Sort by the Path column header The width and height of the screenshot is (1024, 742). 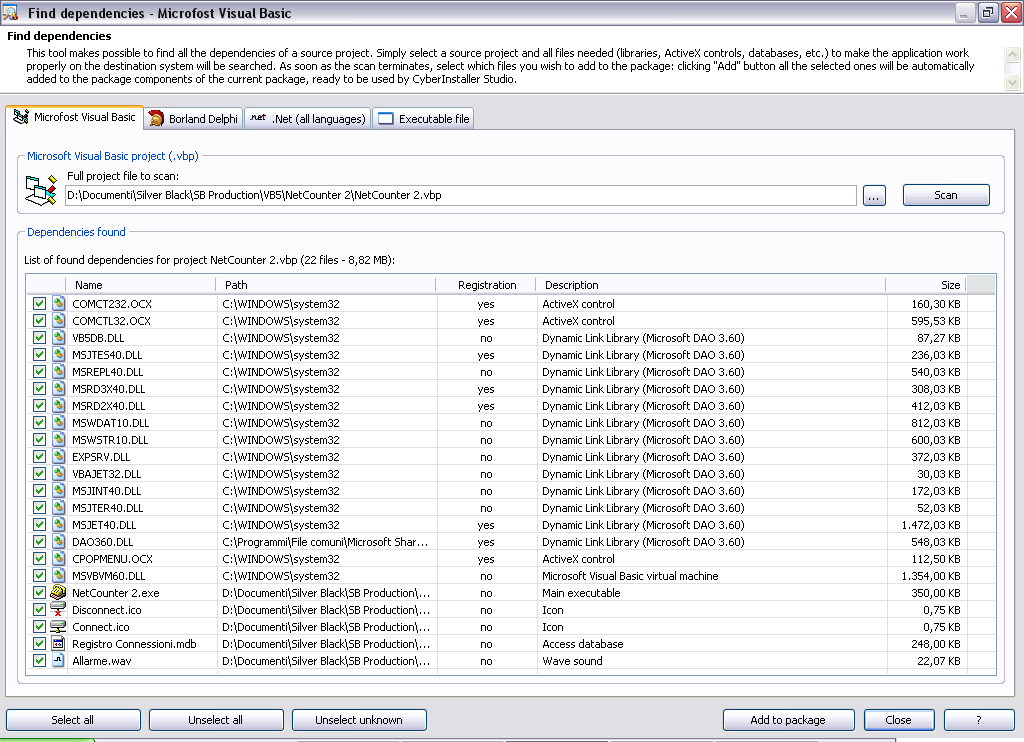pyautogui.click(x=325, y=285)
